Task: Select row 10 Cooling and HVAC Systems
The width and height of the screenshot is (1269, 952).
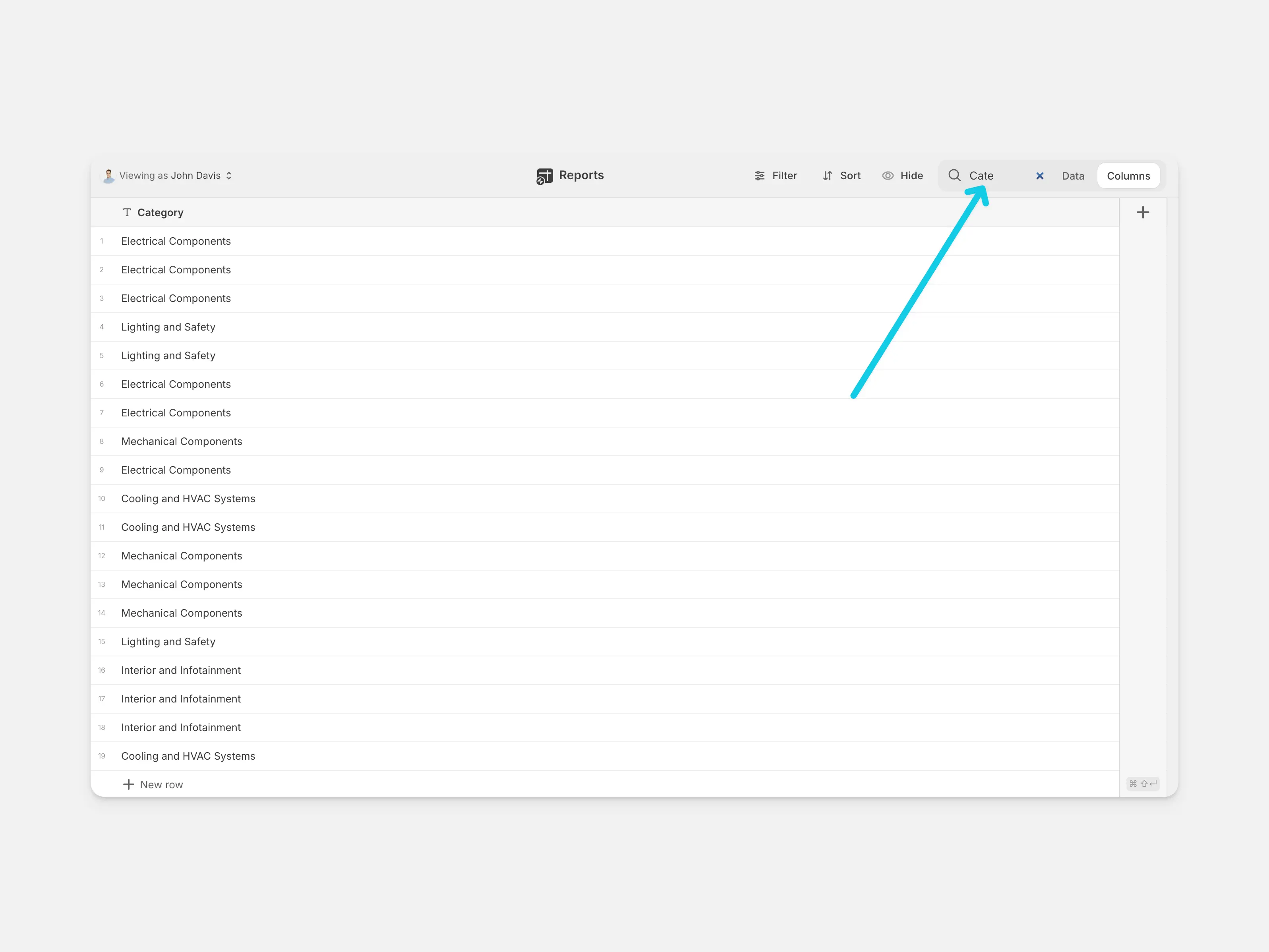Action: 605,499
